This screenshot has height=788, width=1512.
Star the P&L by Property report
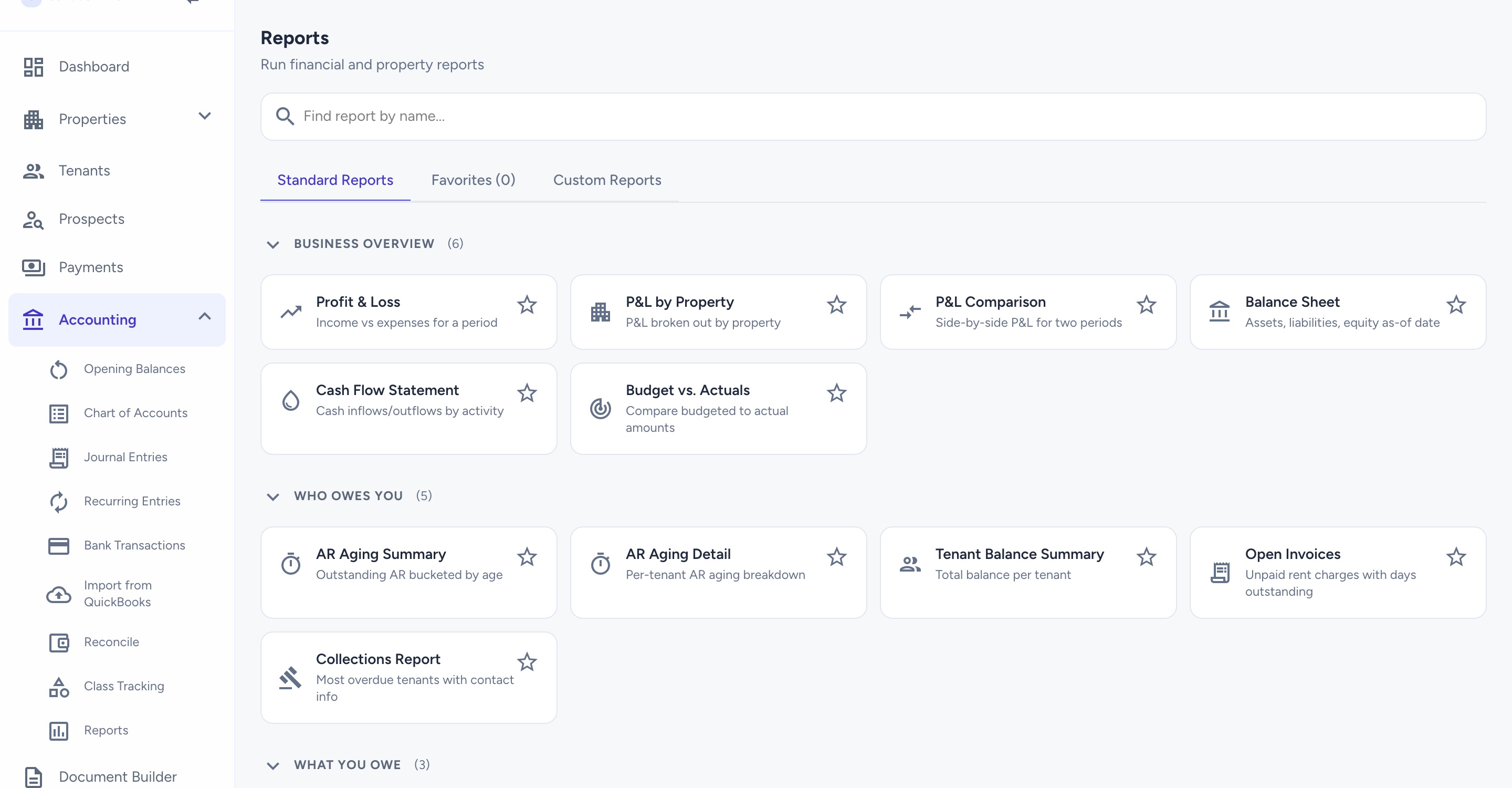837,305
